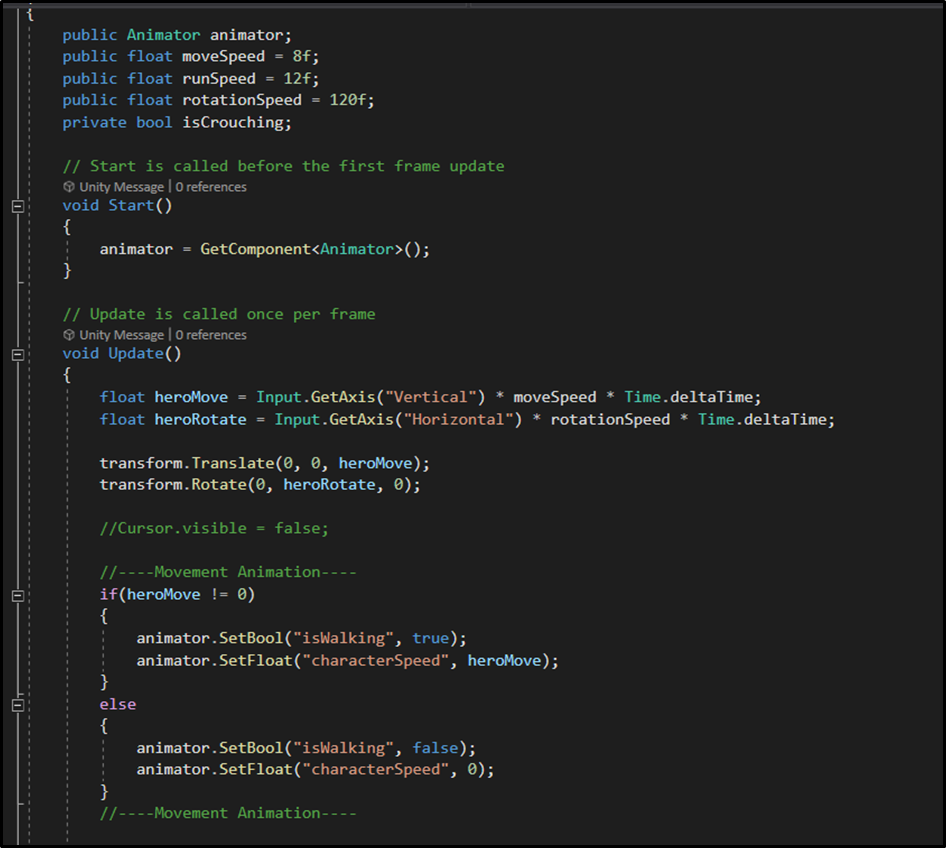Open '0 references' CodeLens above Update()

coord(211,335)
